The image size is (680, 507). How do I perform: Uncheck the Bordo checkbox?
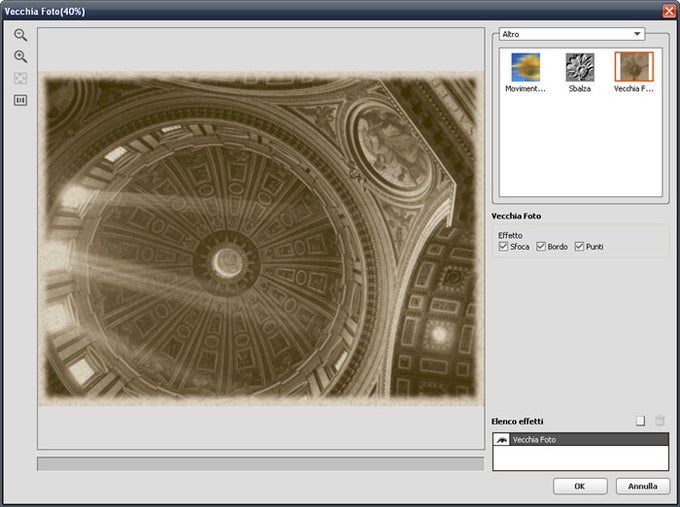(541, 246)
